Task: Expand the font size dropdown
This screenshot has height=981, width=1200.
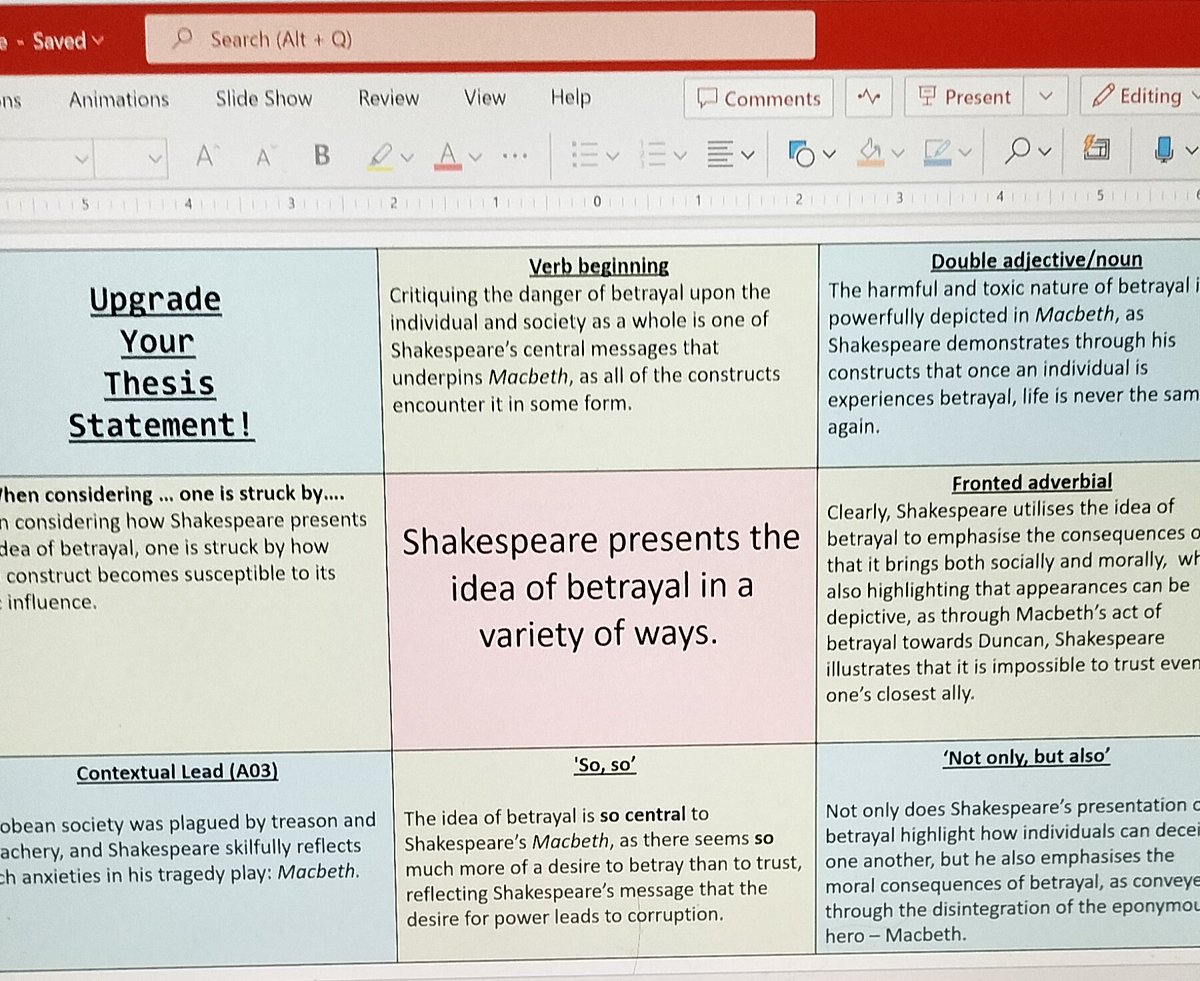Action: (x=154, y=158)
